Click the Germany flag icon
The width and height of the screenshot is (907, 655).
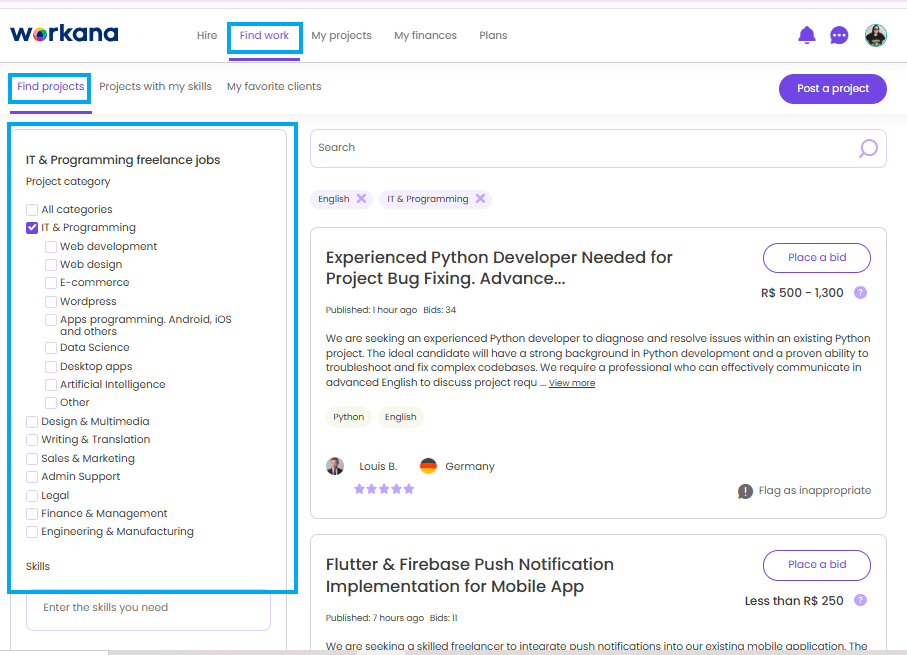pyautogui.click(x=428, y=466)
